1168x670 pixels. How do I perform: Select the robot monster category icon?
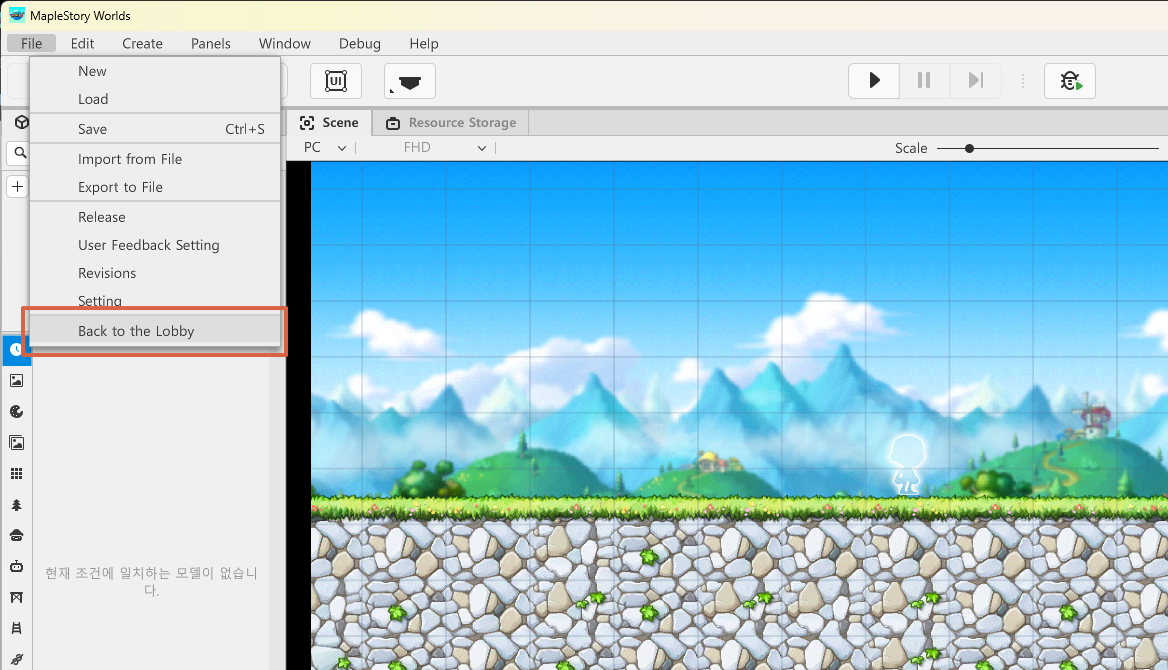click(16, 566)
